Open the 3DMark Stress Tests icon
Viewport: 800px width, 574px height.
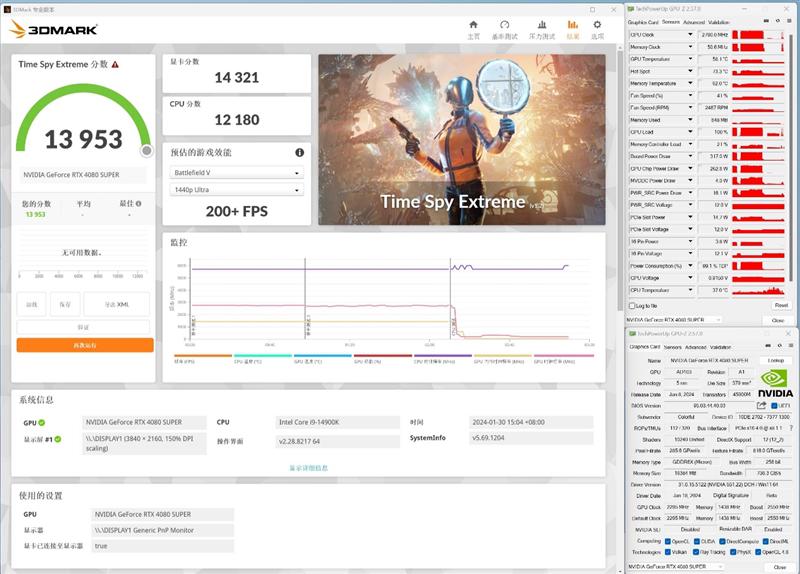point(542,24)
